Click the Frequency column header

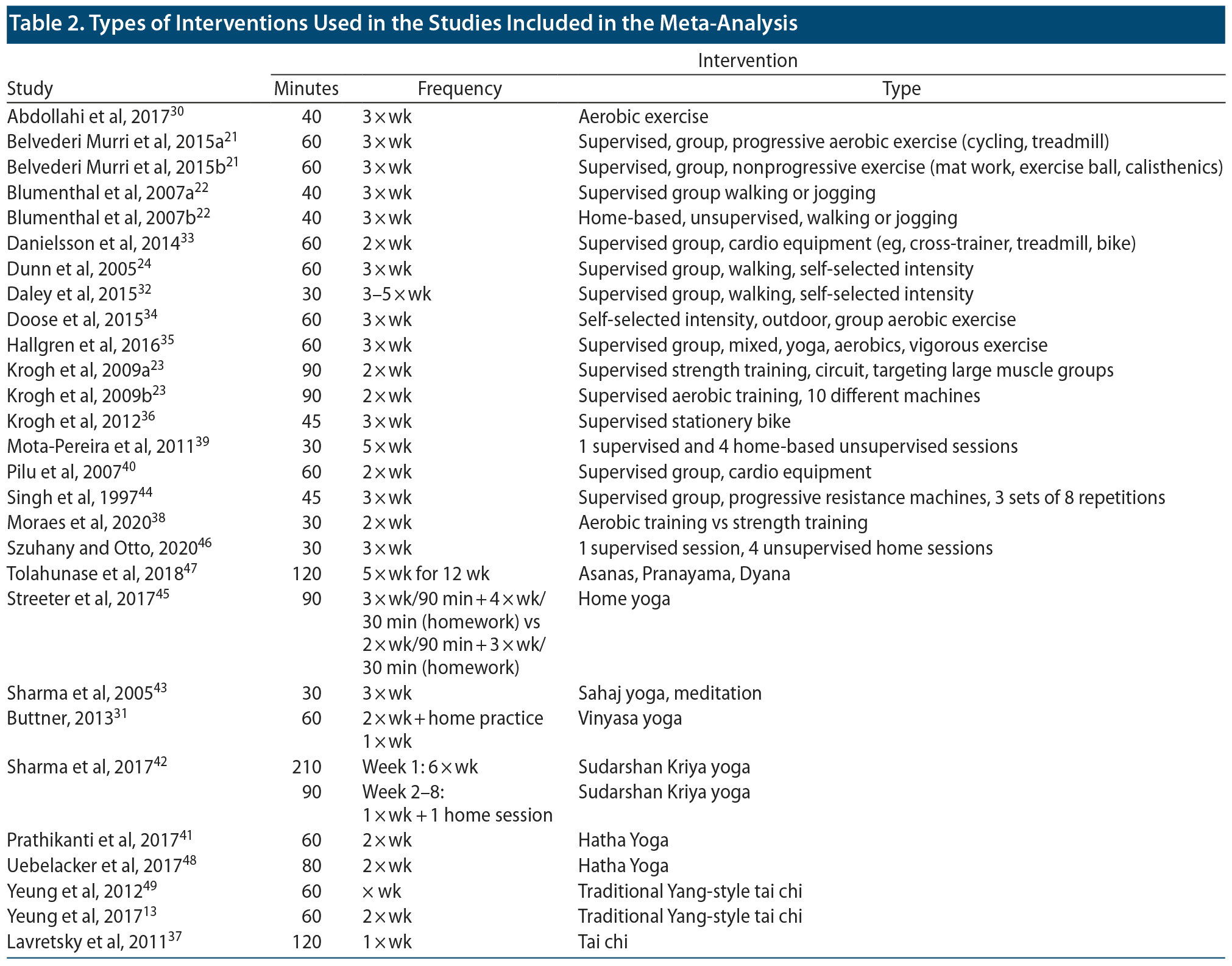click(x=459, y=89)
